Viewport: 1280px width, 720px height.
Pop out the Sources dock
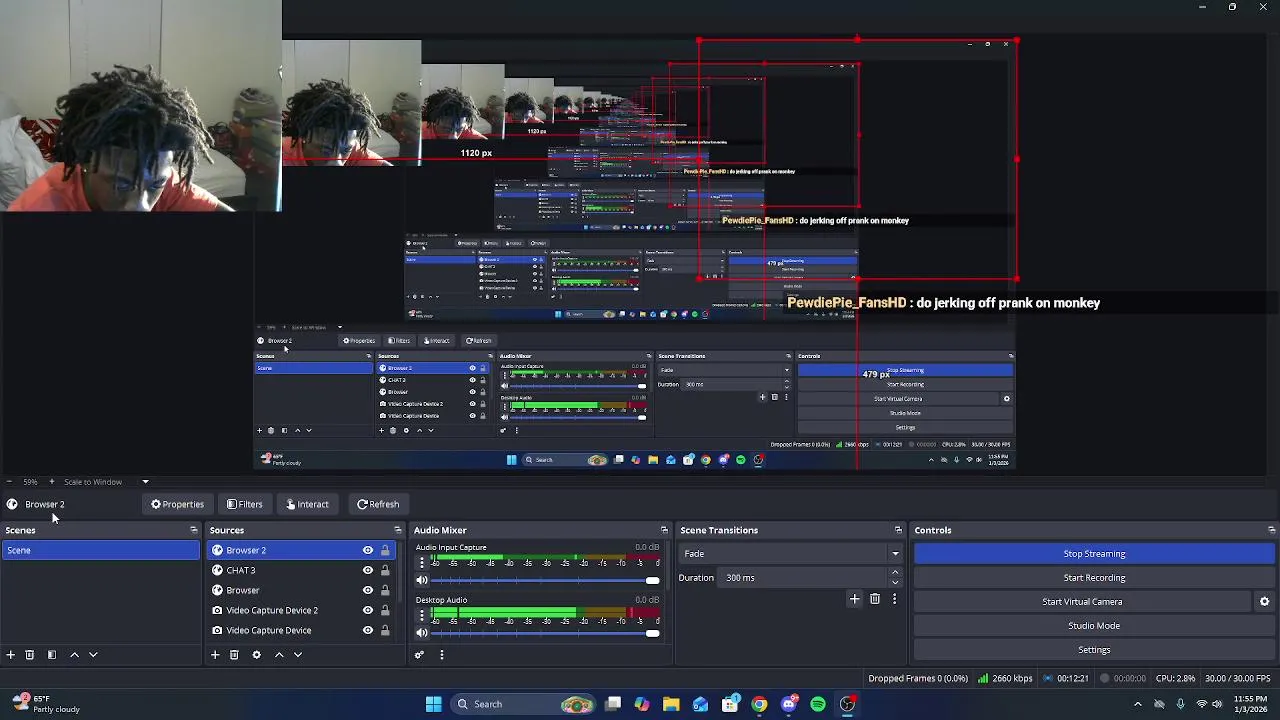(x=398, y=530)
